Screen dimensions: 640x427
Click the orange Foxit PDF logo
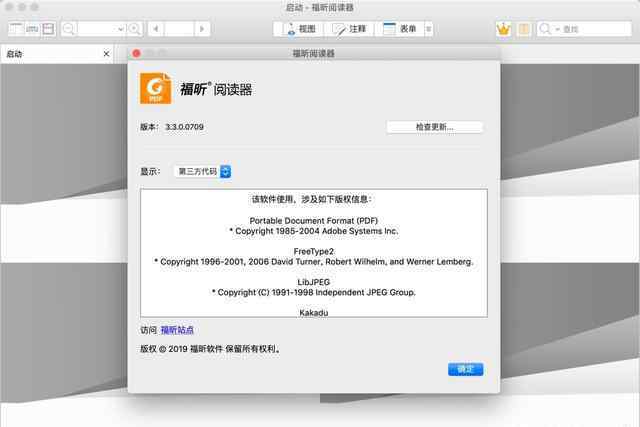[156, 89]
